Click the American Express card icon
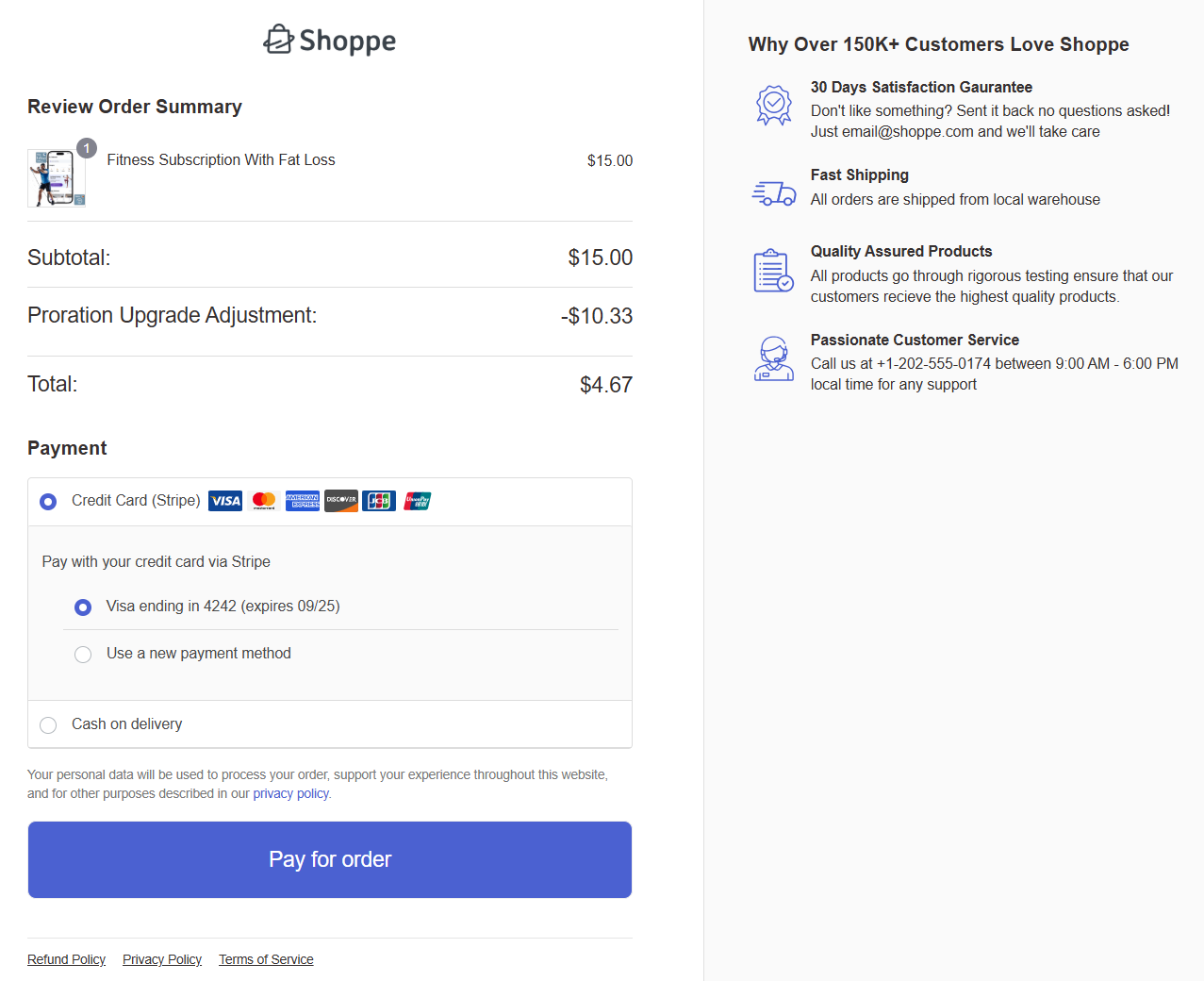The height and width of the screenshot is (981, 1204). tap(302, 501)
